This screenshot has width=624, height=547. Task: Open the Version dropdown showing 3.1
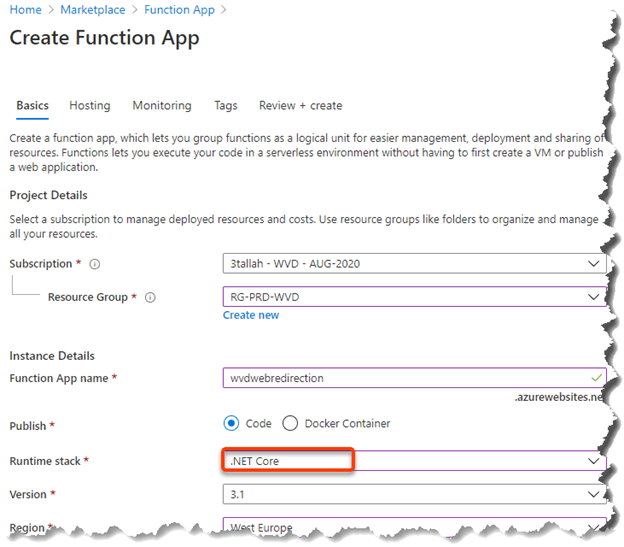[x=414, y=494]
